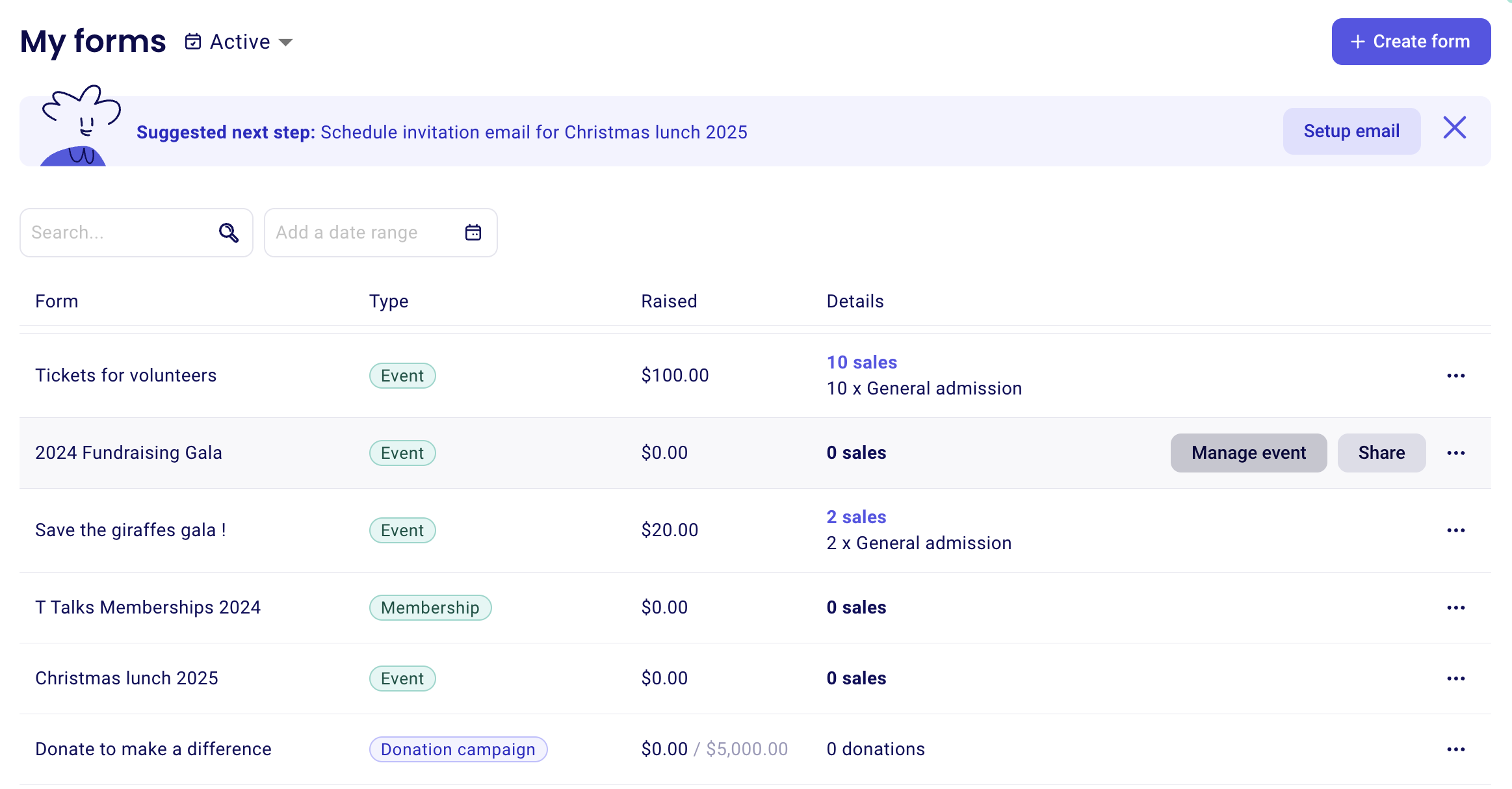Expand the Active status filter dropdown
This screenshot has width=1512, height=789.
pyautogui.click(x=287, y=42)
